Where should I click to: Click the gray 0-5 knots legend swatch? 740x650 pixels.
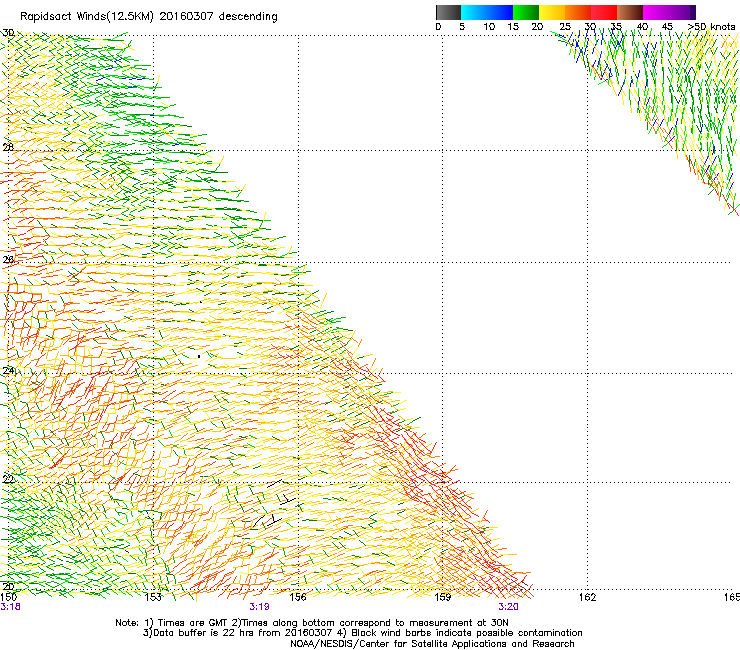(x=448, y=12)
